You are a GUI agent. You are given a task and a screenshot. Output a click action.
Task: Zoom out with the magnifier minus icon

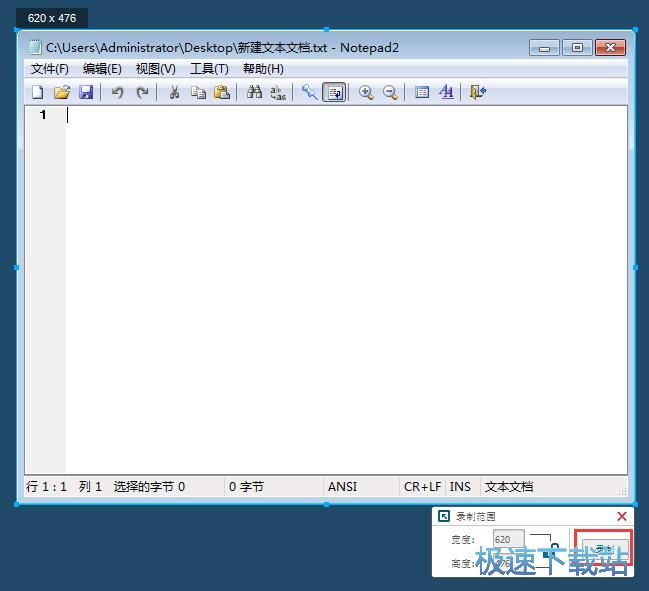coord(390,92)
